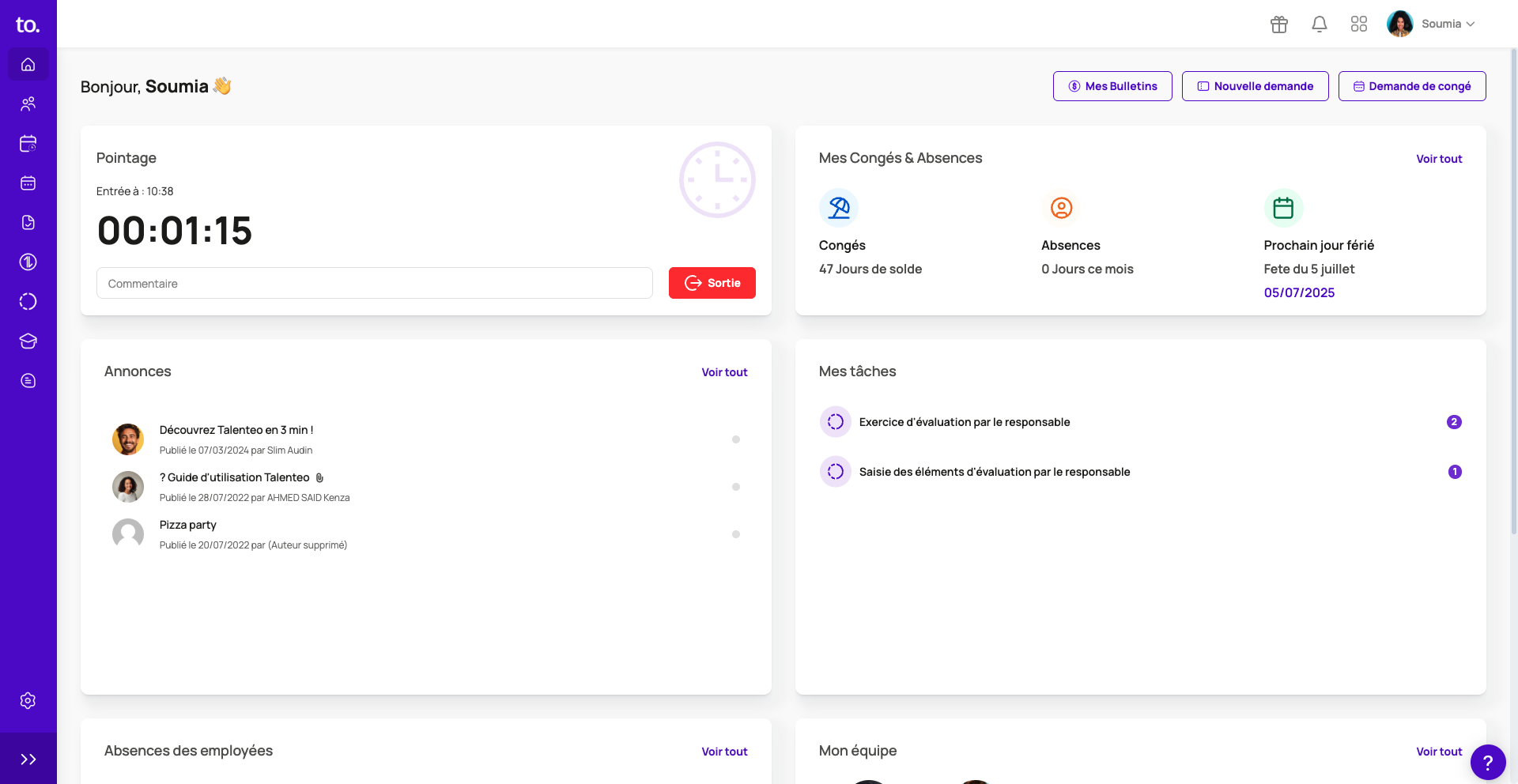
Task: Open the notifications bell
Action: point(1319,24)
